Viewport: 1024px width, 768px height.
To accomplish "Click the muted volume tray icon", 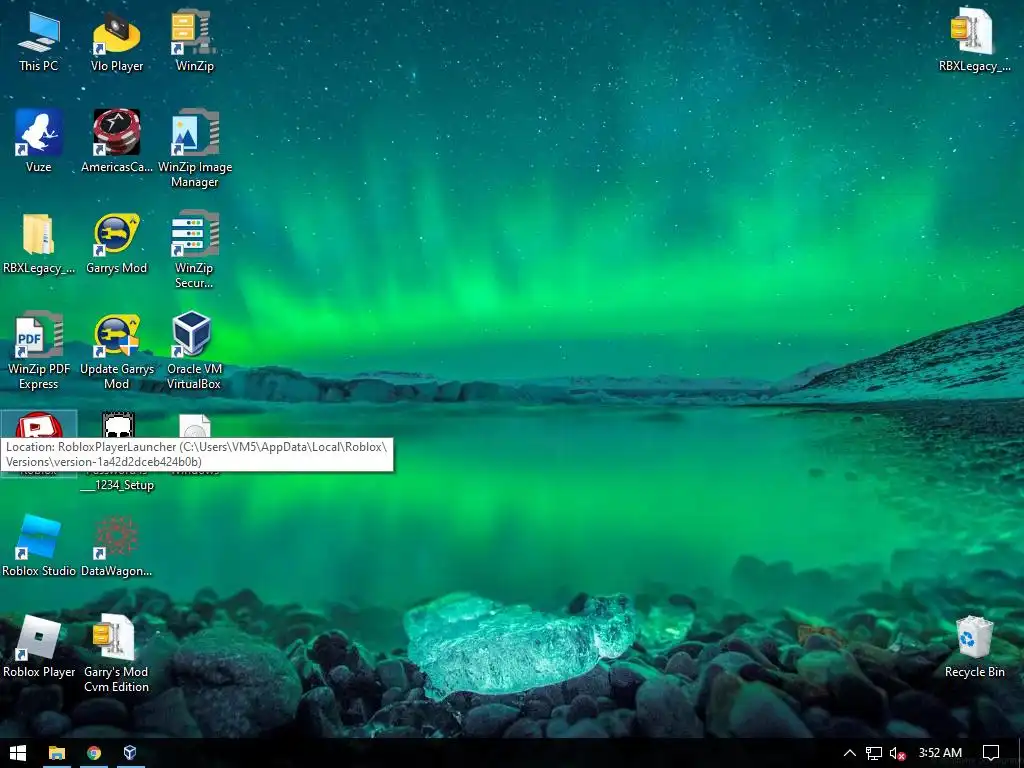I will tap(897, 753).
